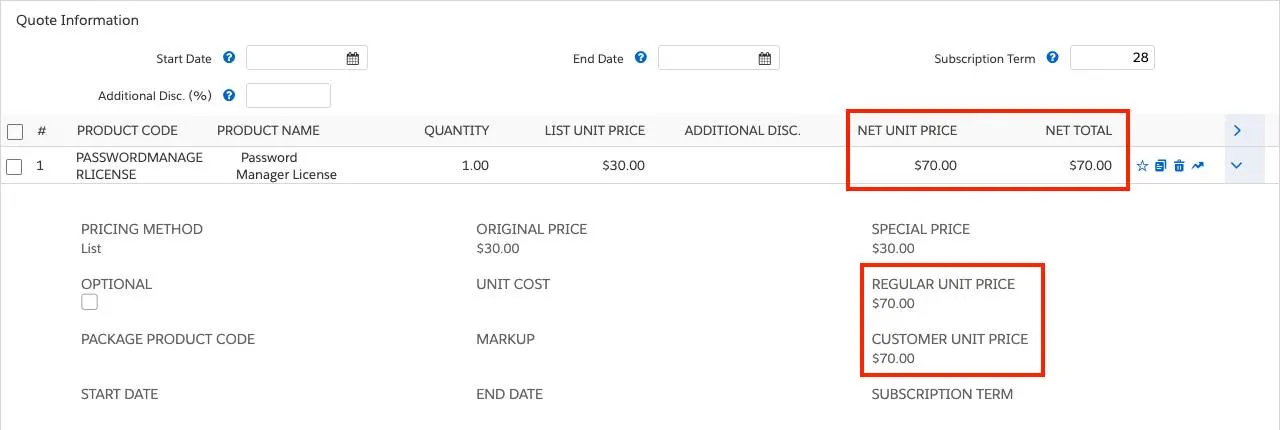1280x430 pixels.
Task: Click Start Date help info icon
Action: click(229, 58)
